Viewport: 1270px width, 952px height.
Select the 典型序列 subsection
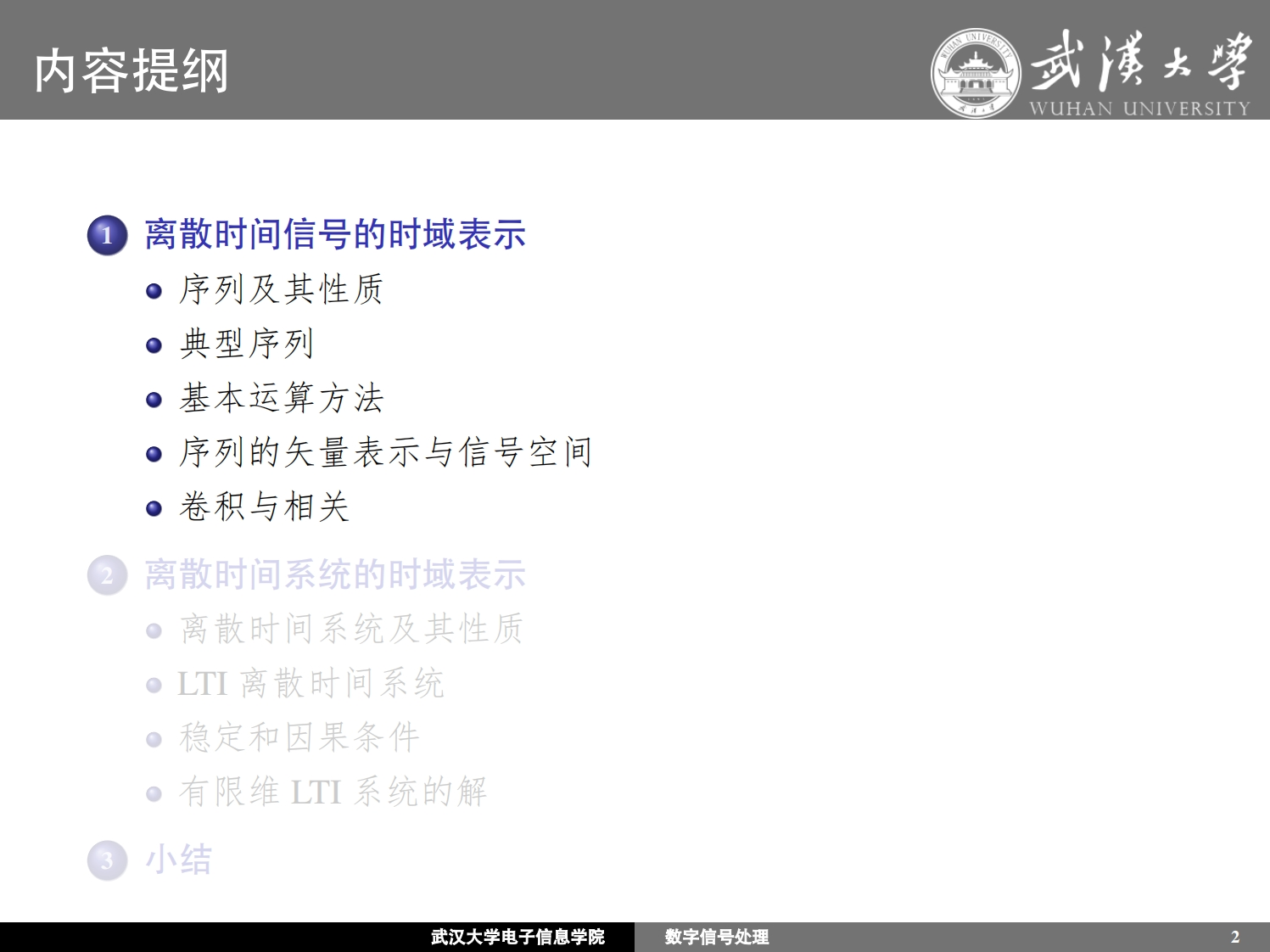pos(247,344)
